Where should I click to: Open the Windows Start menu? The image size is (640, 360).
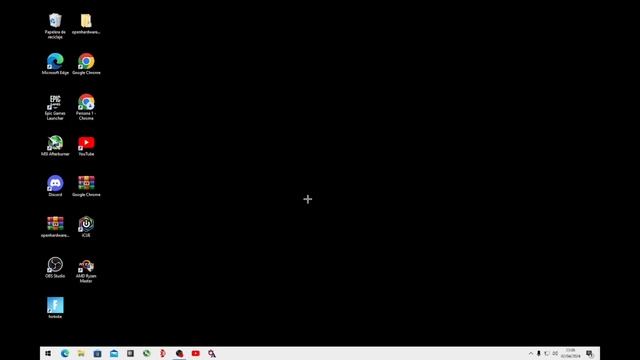coord(48,353)
